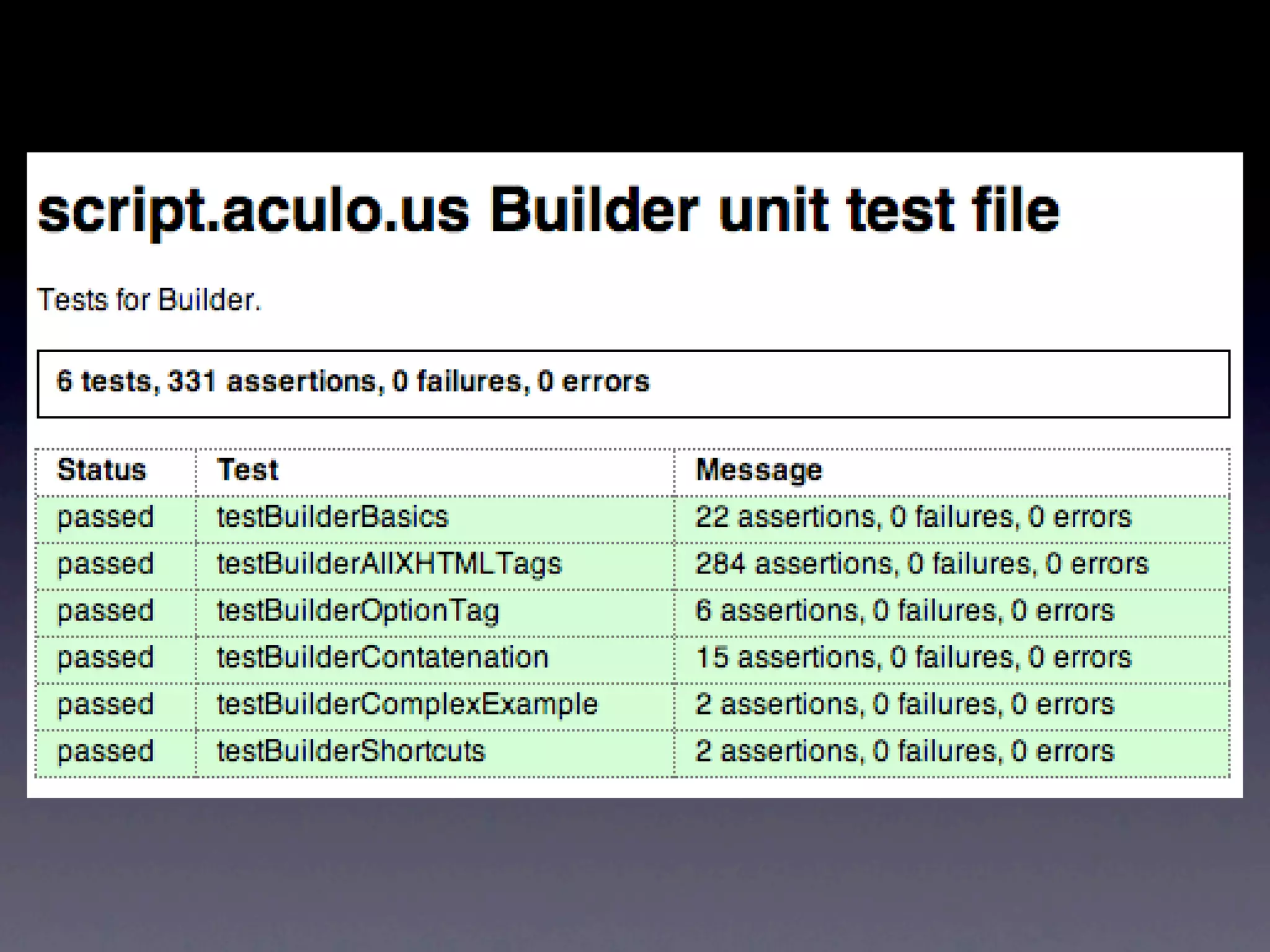Select the testBuilderOptionTag test name

tap(358, 611)
